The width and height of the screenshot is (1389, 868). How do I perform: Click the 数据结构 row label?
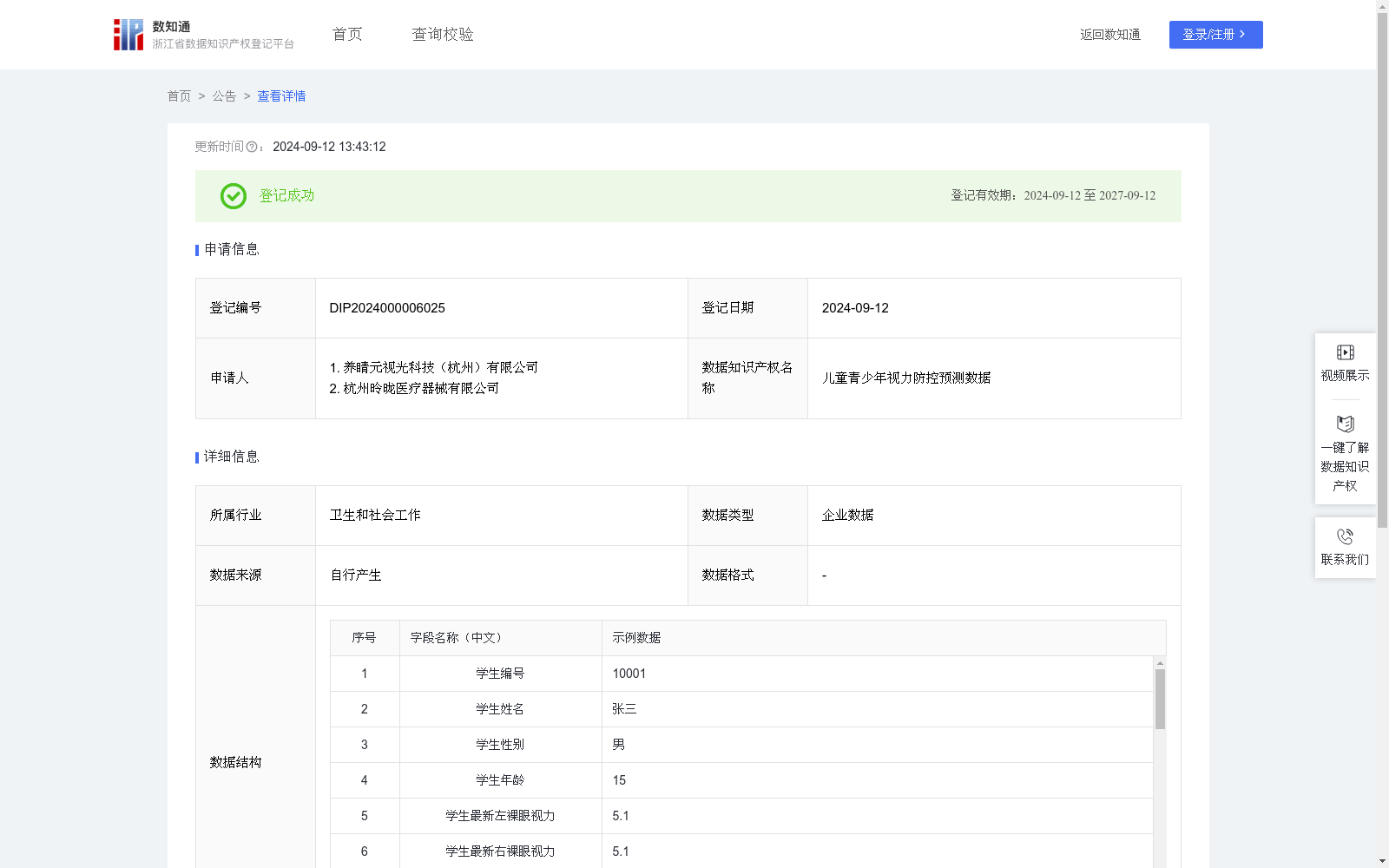(x=235, y=763)
